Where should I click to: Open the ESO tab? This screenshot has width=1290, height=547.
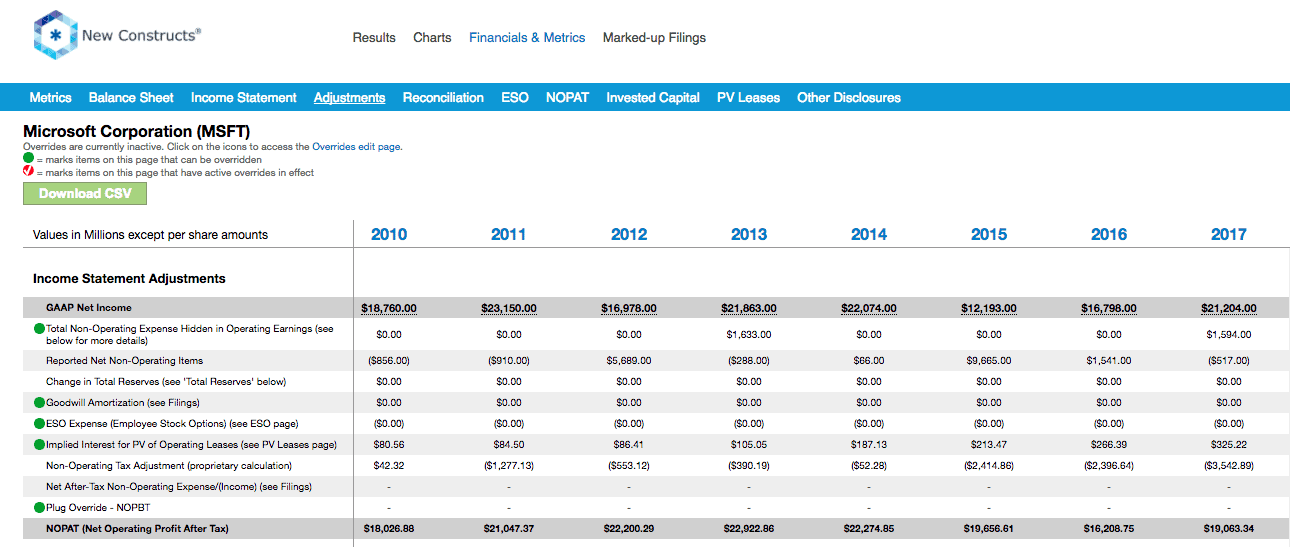515,97
